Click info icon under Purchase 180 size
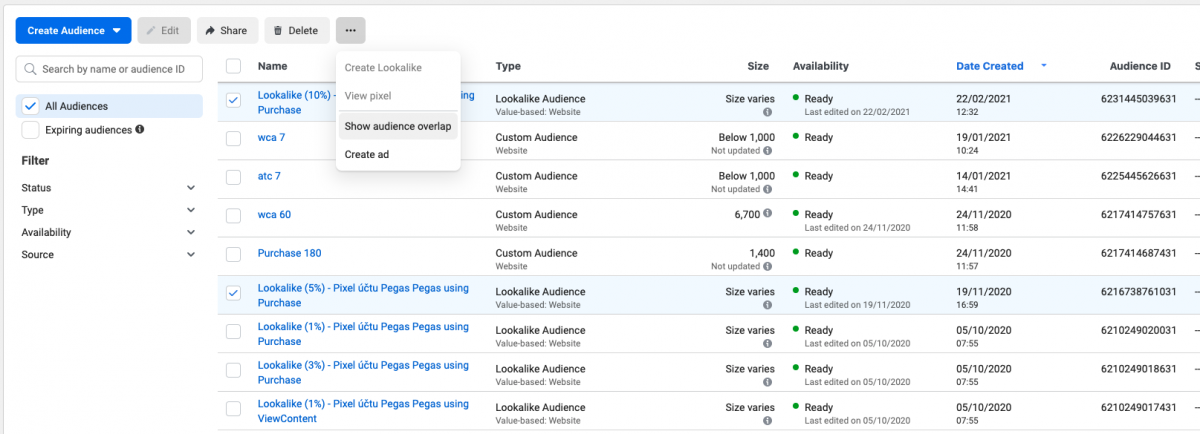Viewport: 1200px width, 434px height. [767, 267]
